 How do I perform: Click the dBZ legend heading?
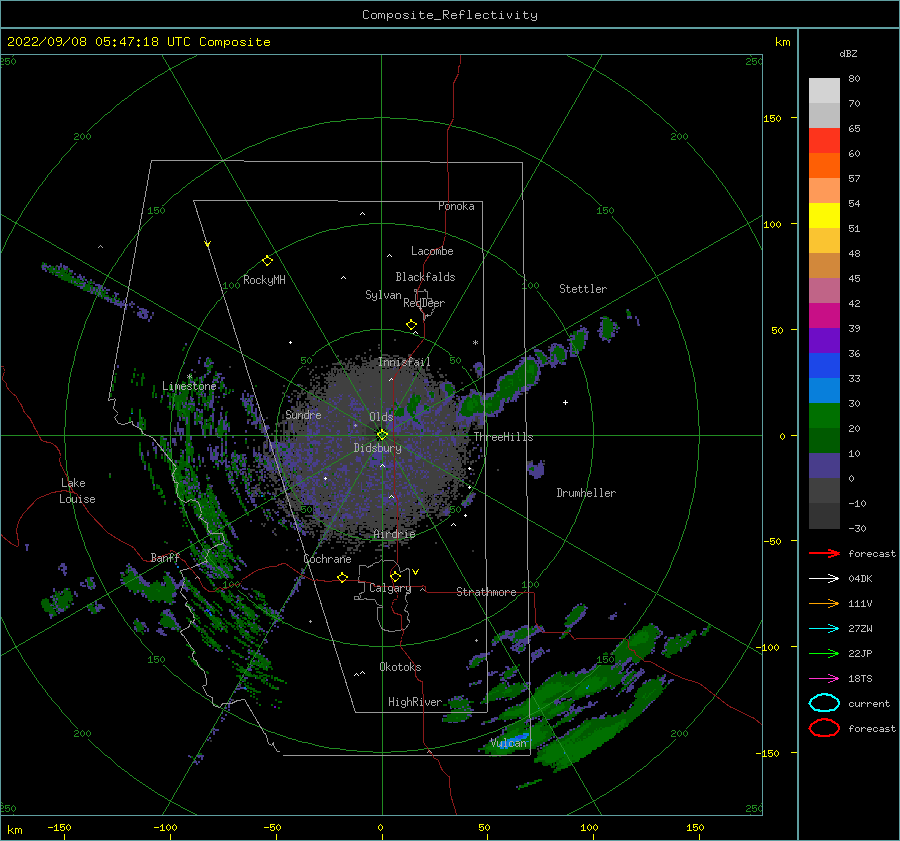tap(848, 53)
